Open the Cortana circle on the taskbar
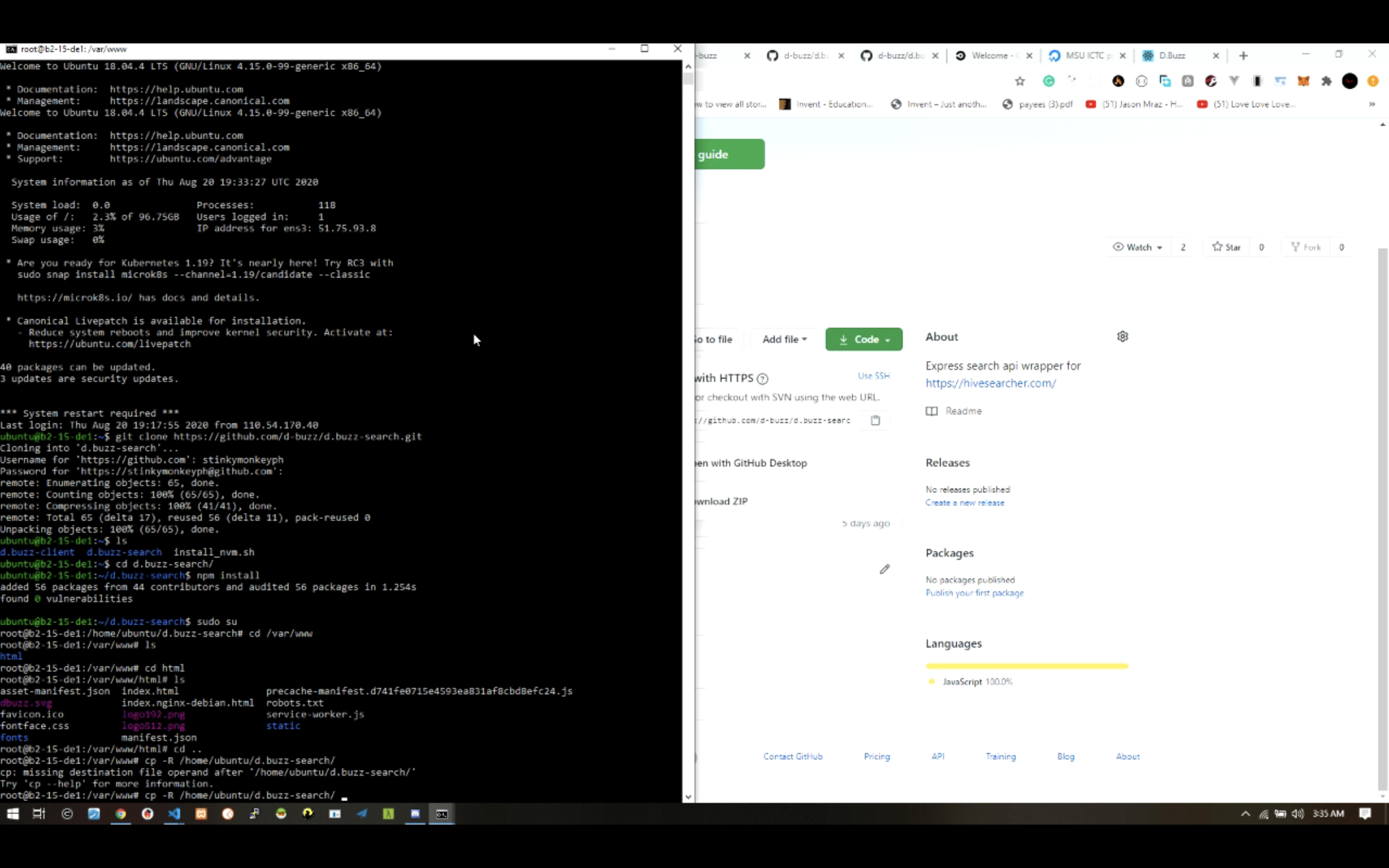Image resolution: width=1389 pixels, height=868 pixels. [67, 814]
